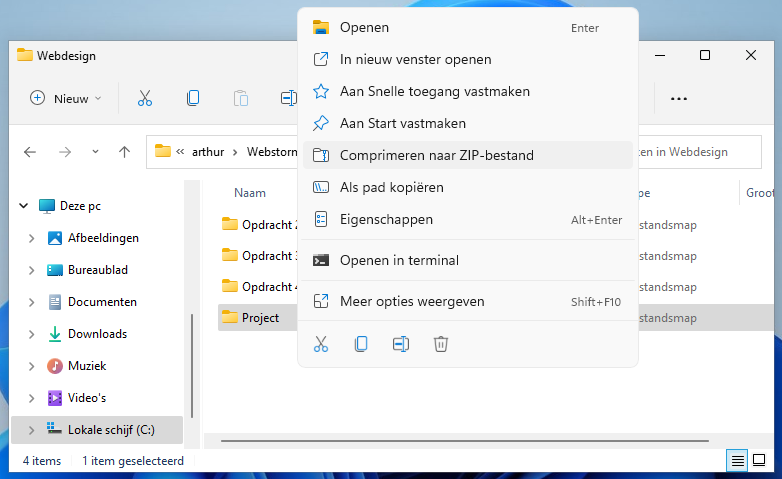Screen dimensions: 782x479
Task: Close the Webdesign window
Action: point(751,55)
